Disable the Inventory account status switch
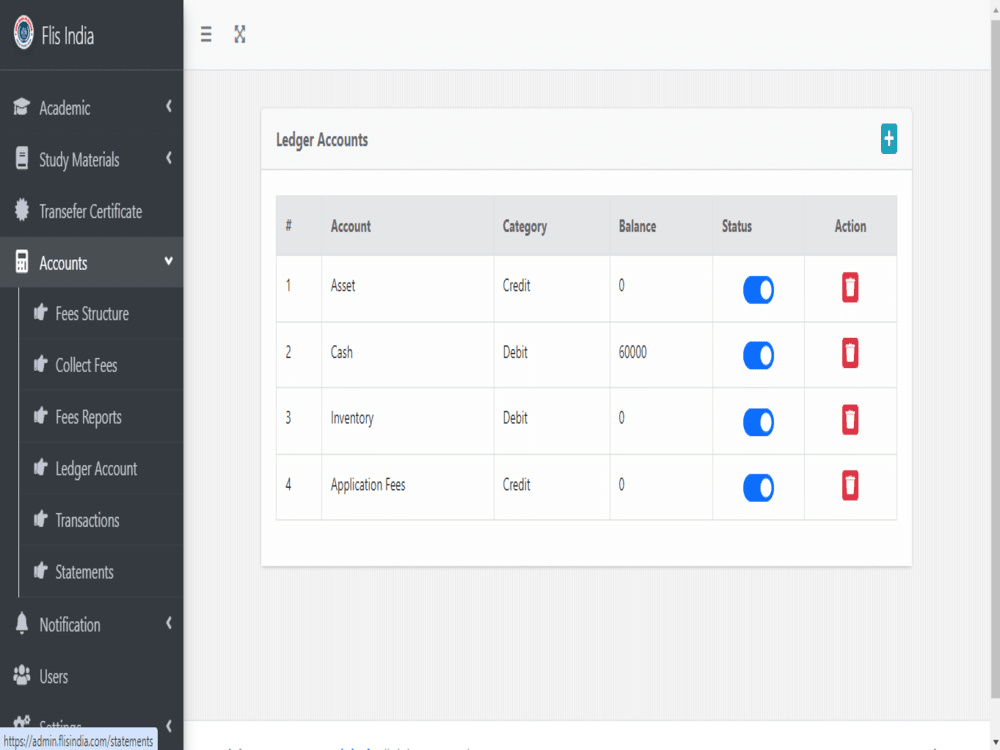Screen dimensions: 1000x750 click(x=758, y=422)
